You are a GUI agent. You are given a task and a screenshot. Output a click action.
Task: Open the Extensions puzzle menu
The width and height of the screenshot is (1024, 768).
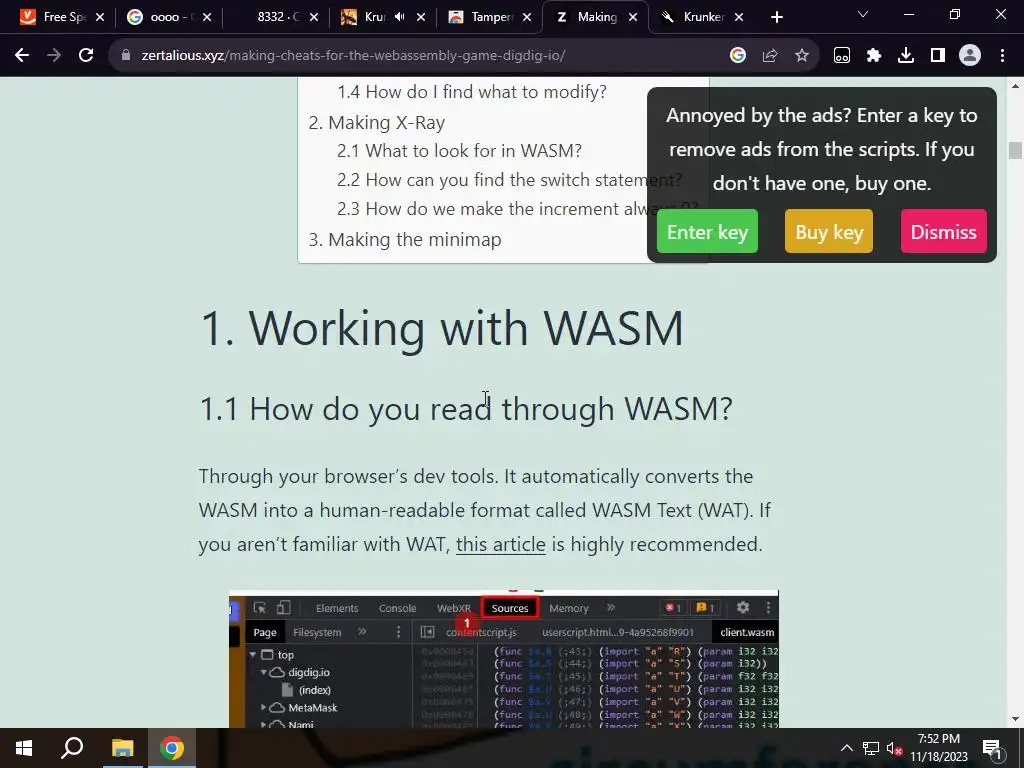(x=874, y=56)
